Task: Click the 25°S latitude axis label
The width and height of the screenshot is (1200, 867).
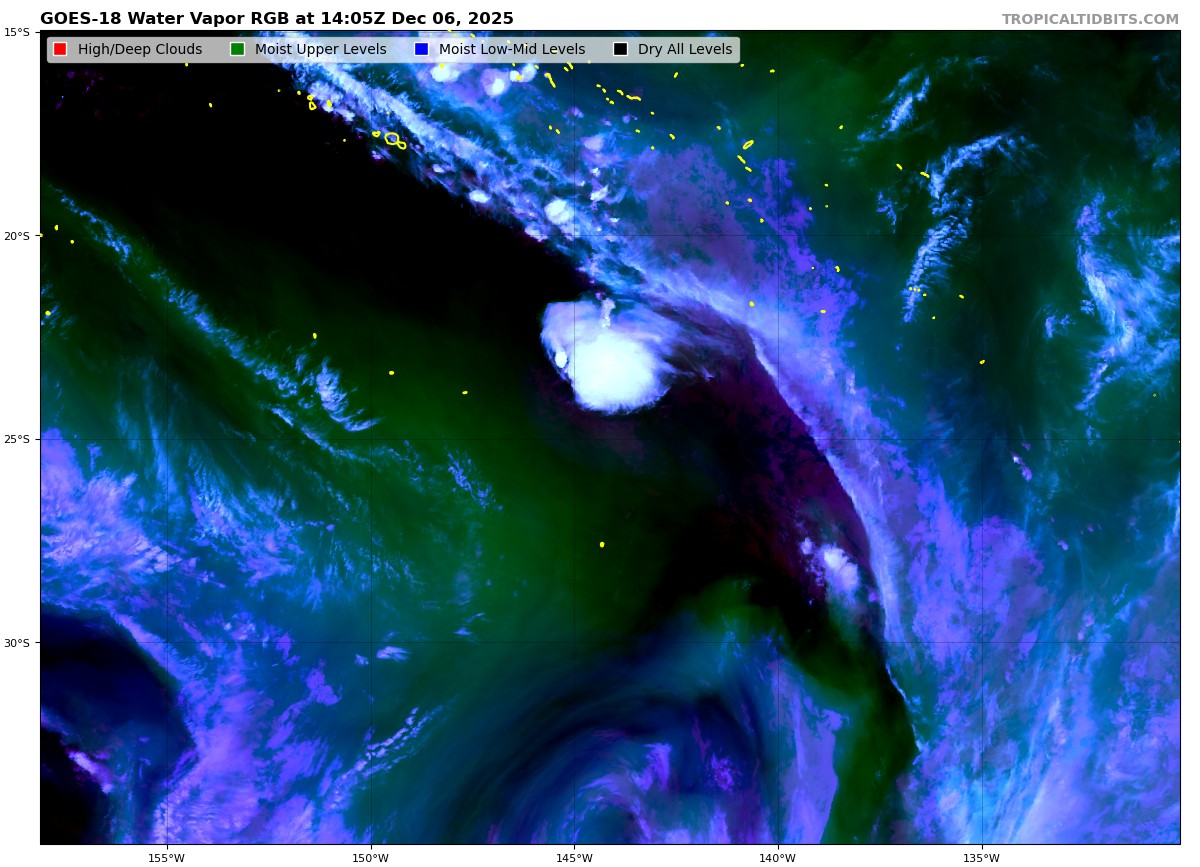Action: [x=16, y=439]
